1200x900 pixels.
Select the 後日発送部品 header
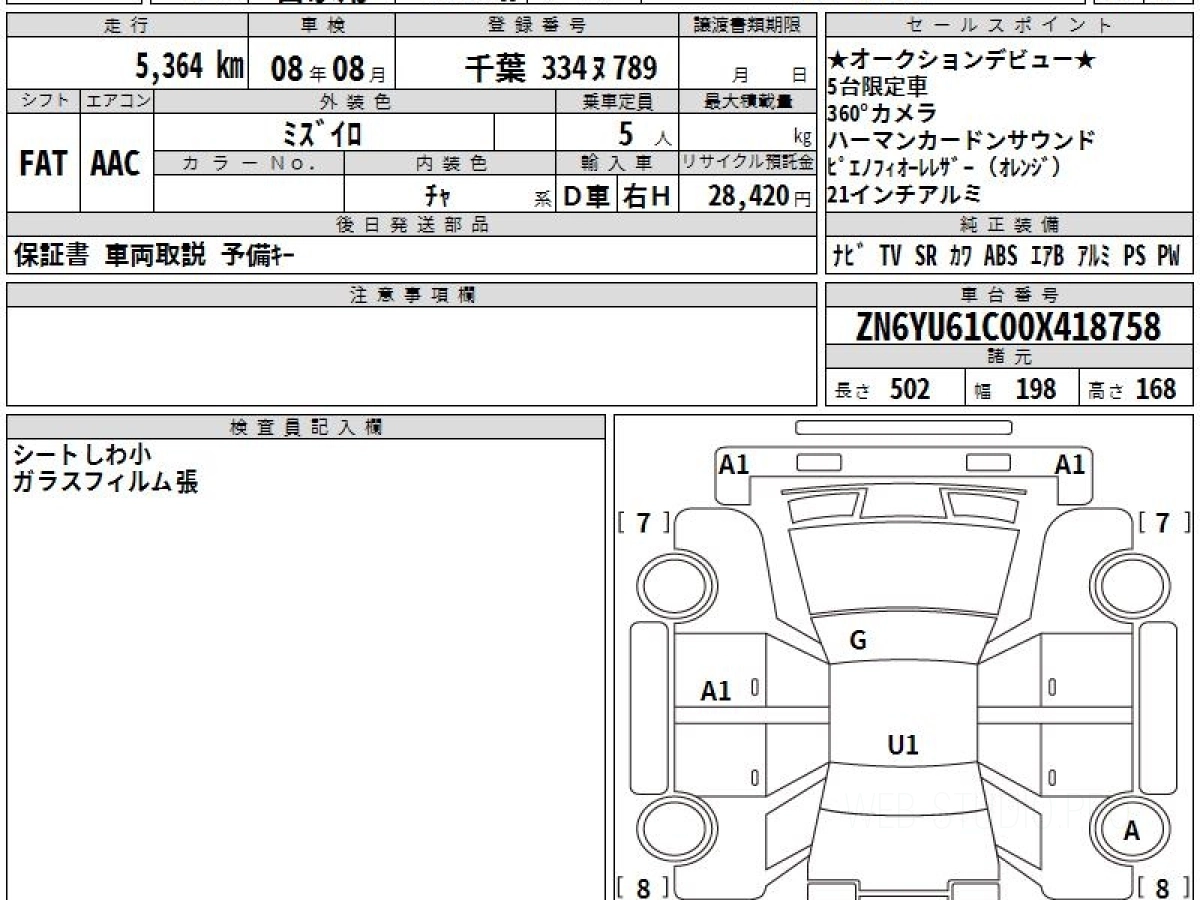point(412,225)
